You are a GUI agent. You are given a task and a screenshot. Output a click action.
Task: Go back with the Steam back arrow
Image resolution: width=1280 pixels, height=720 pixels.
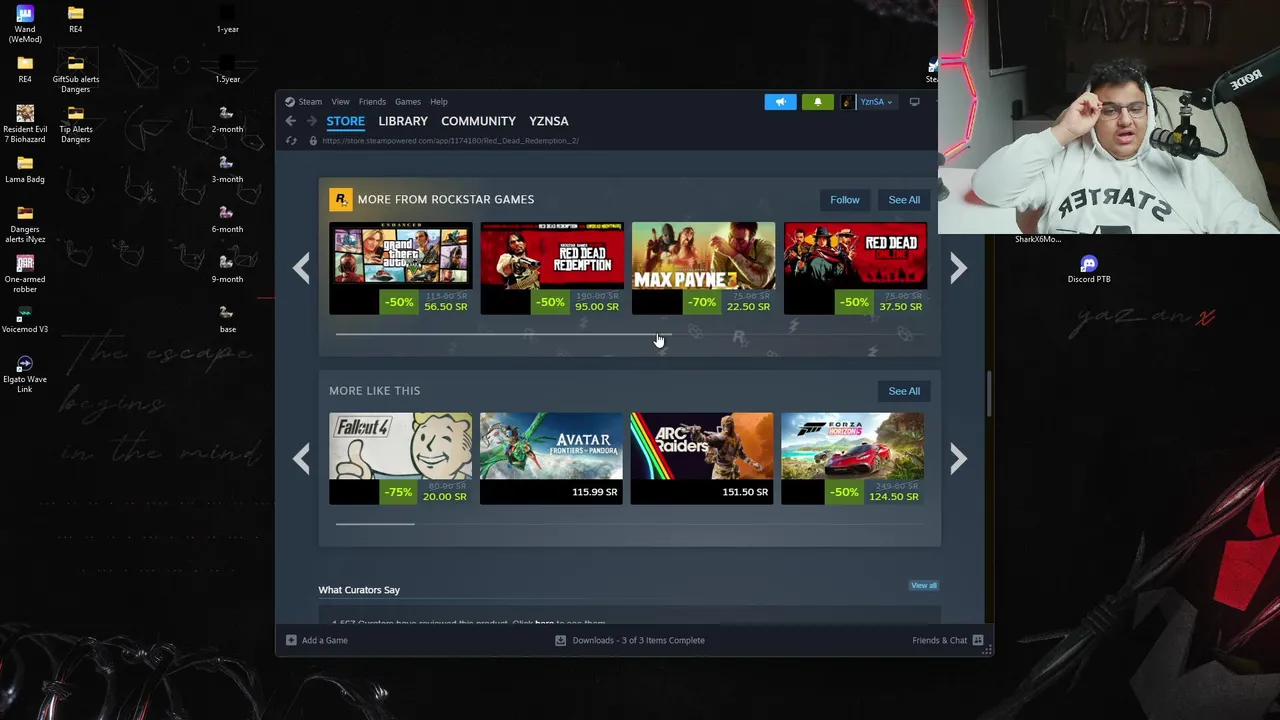[290, 121]
